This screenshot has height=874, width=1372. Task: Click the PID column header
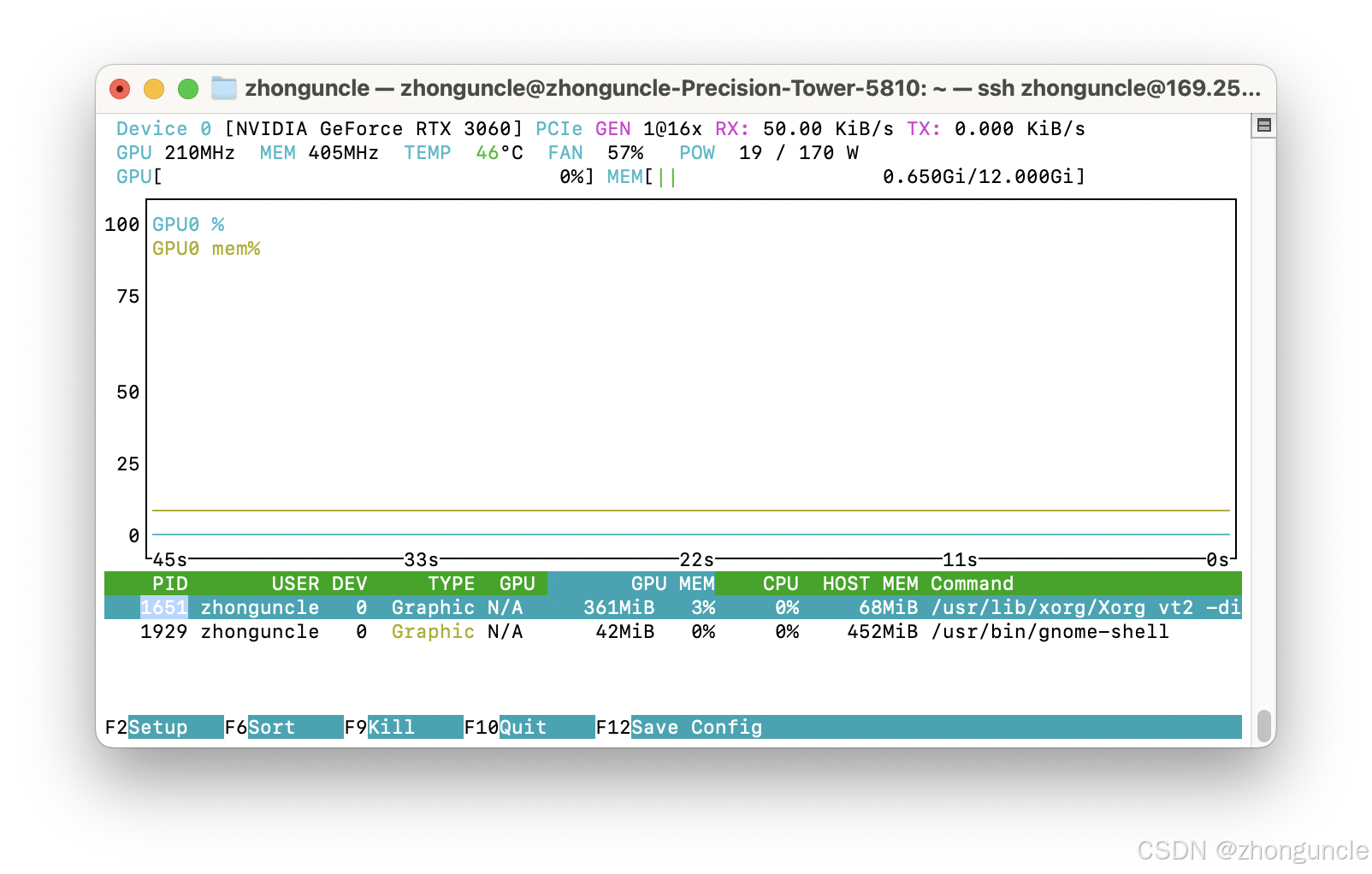(170, 583)
